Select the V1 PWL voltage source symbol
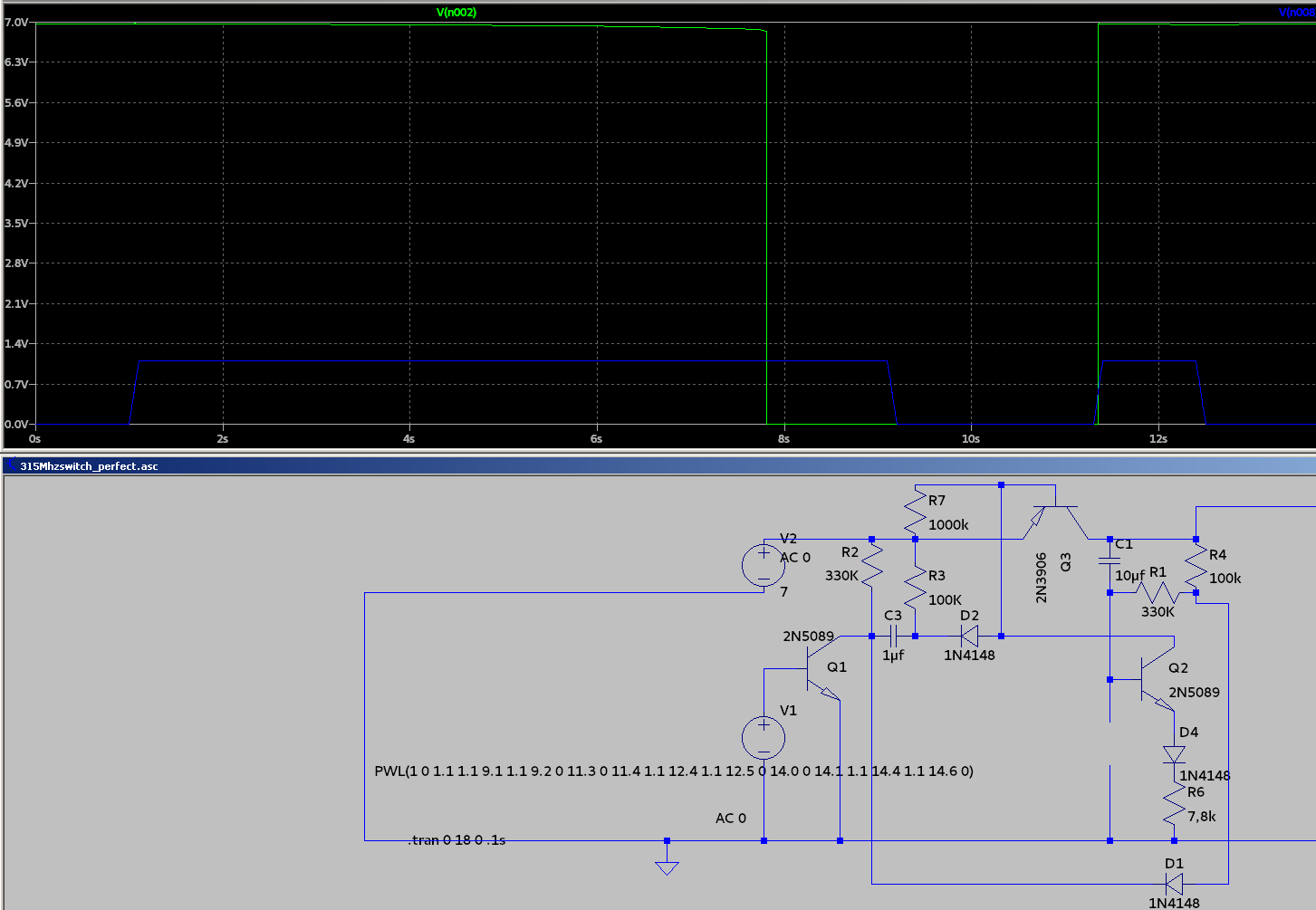The image size is (1316, 910). pyautogui.click(x=764, y=737)
